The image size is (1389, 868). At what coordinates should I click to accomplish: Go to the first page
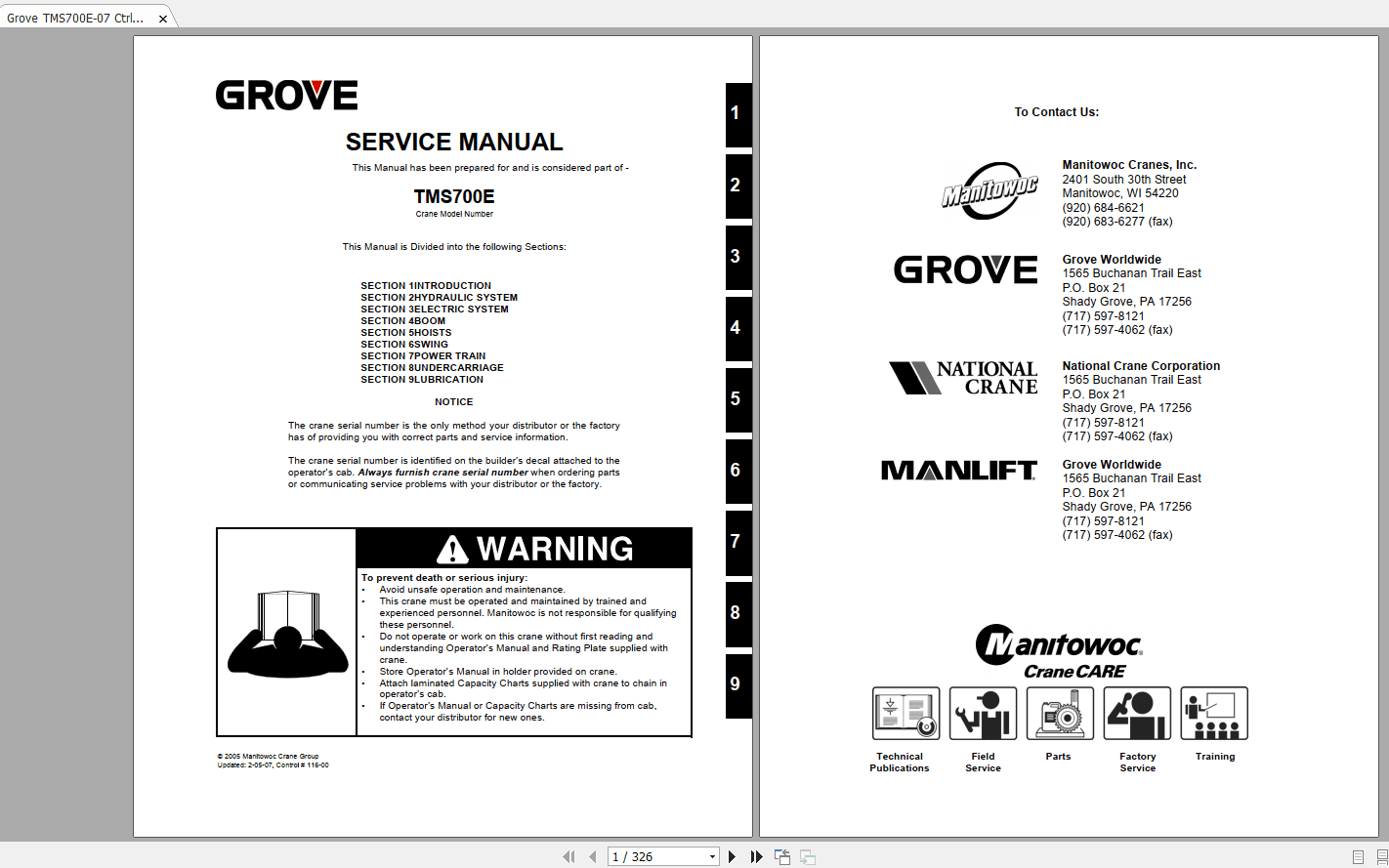pyautogui.click(x=568, y=856)
